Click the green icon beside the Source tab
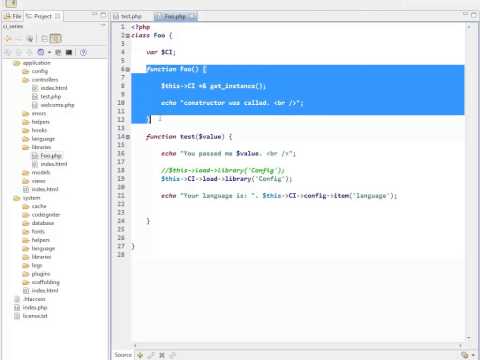The image size is (480, 360). click(x=140, y=355)
